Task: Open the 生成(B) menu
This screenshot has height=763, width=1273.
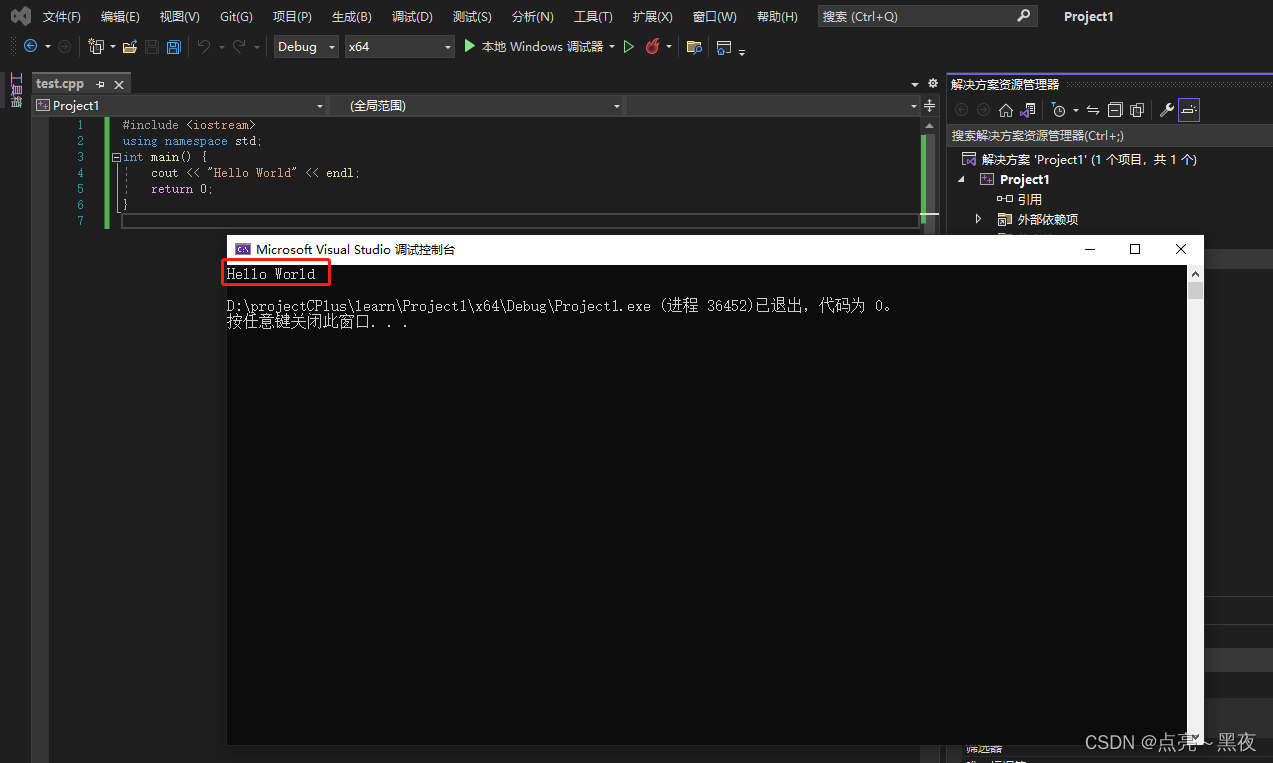Action: [351, 16]
